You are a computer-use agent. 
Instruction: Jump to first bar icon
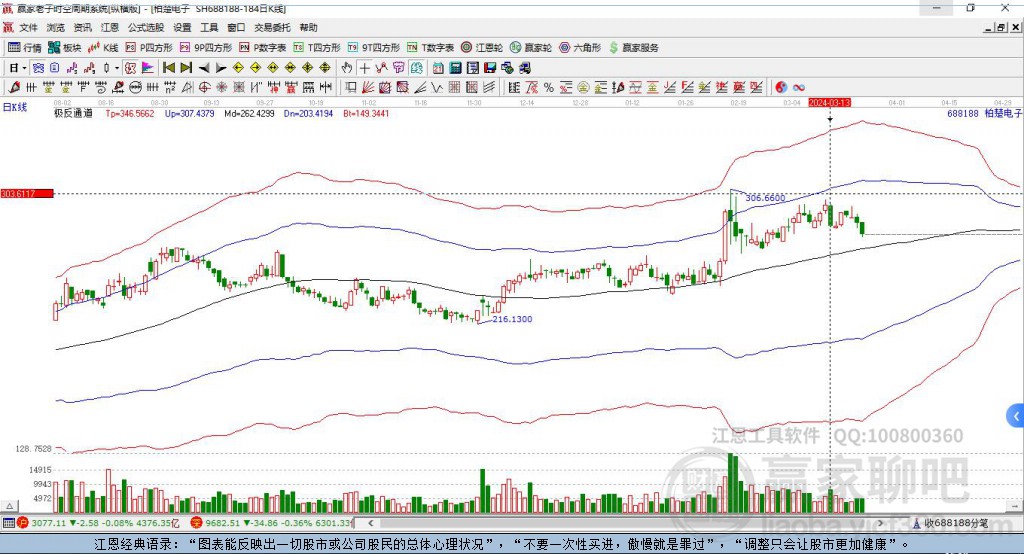[168, 68]
